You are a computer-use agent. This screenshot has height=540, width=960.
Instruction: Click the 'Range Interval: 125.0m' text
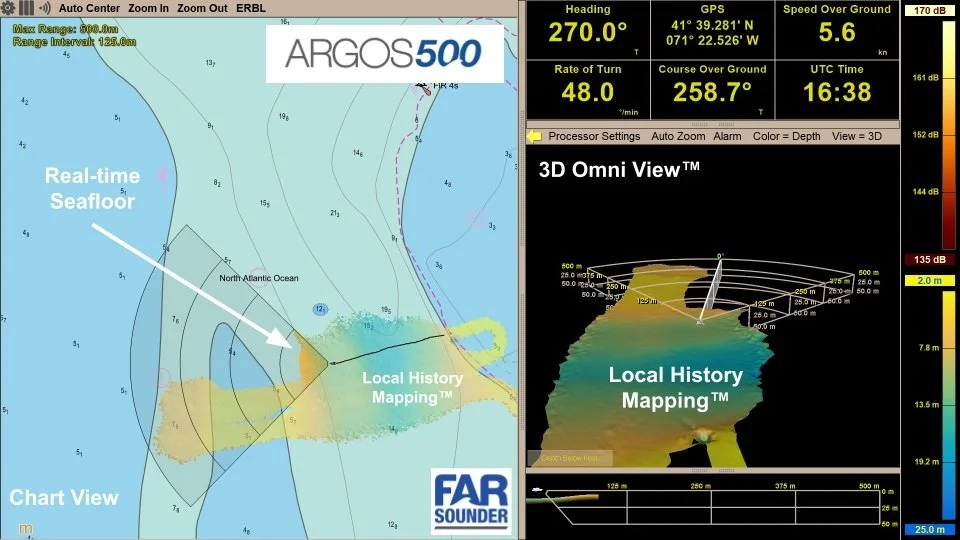pyautogui.click(x=74, y=42)
